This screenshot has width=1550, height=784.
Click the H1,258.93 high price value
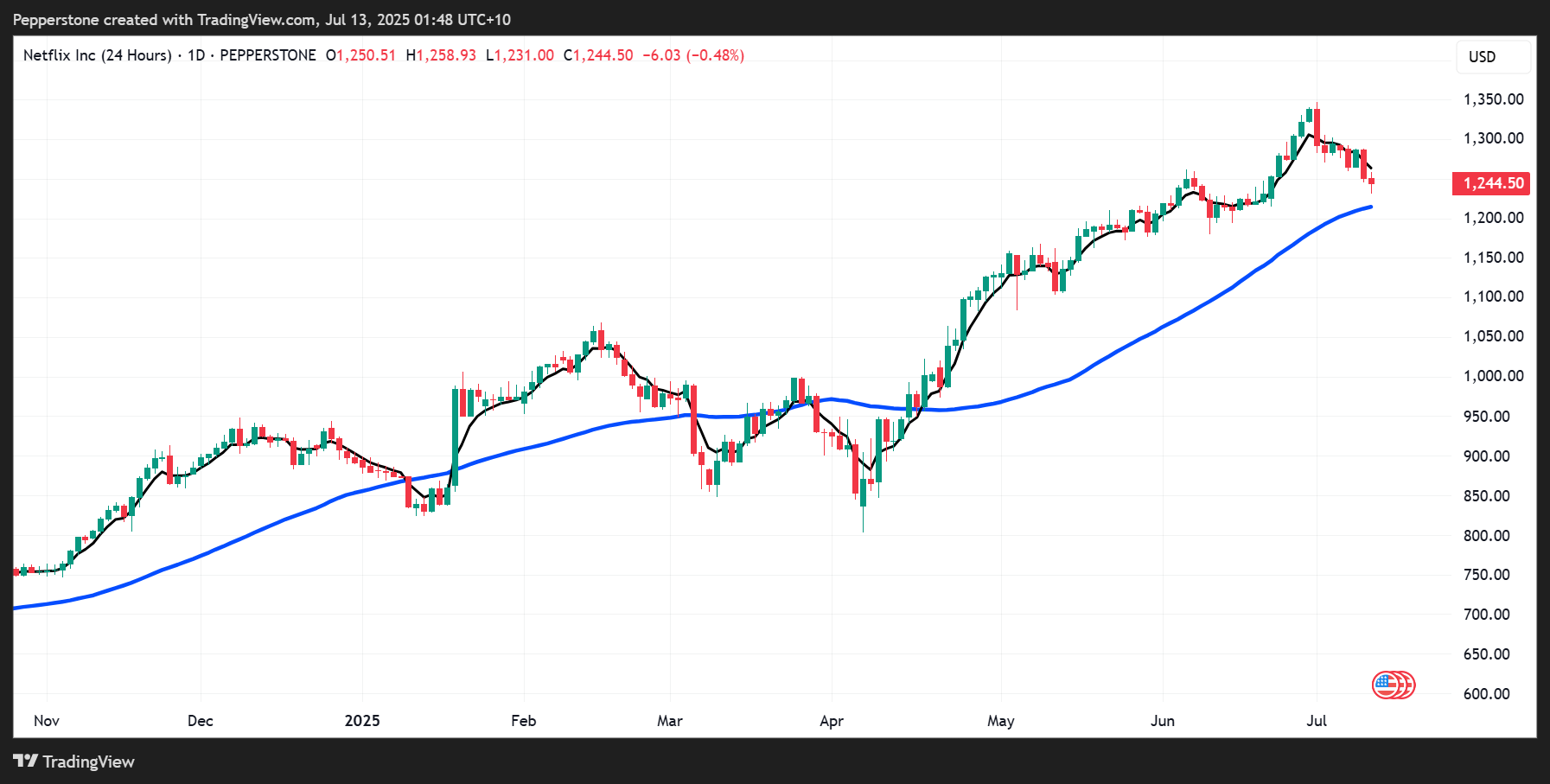coord(441,55)
